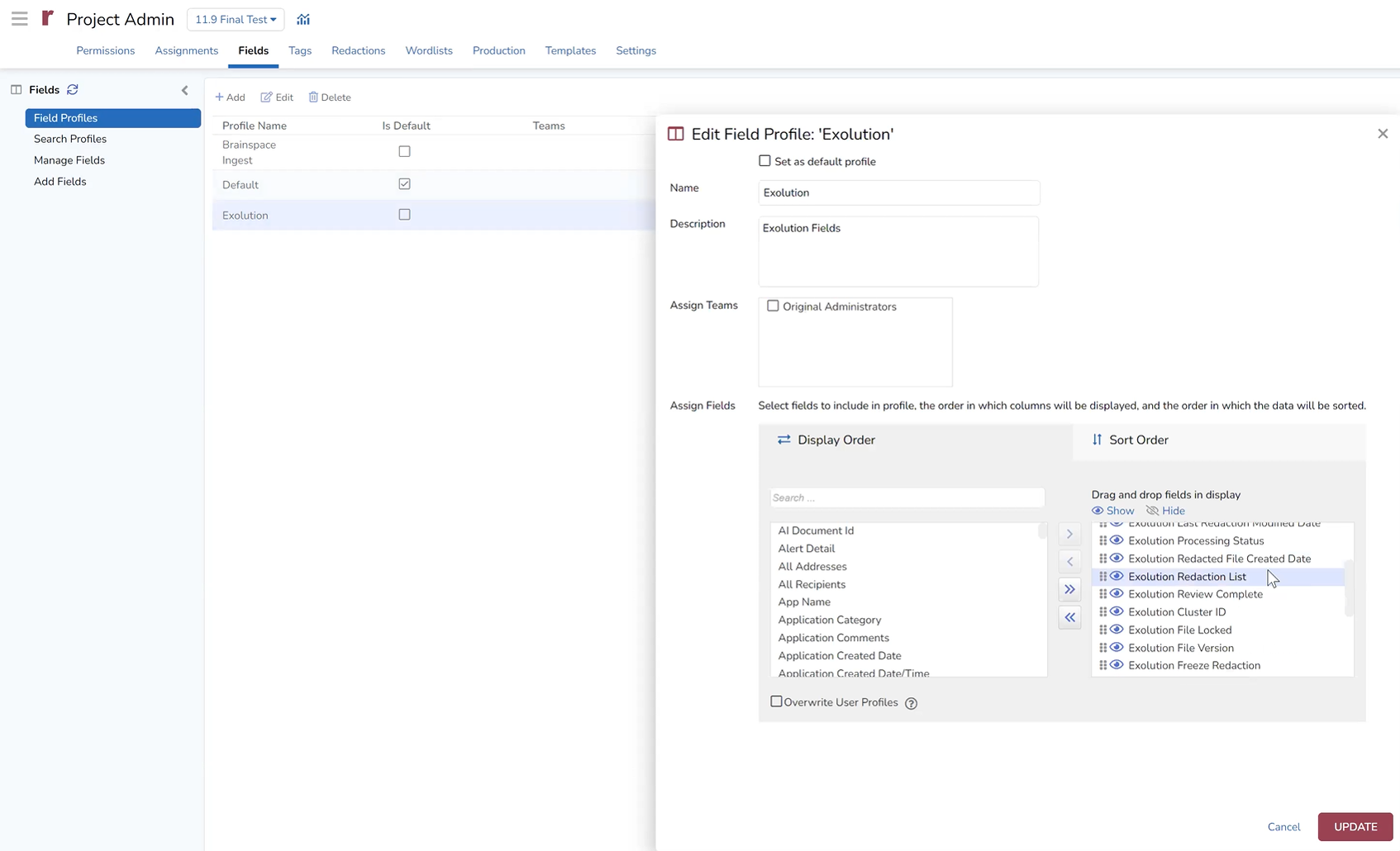Viewport: 1400px width, 851px height.
Task: Check the Original Administrators team box
Action: (773, 306)
